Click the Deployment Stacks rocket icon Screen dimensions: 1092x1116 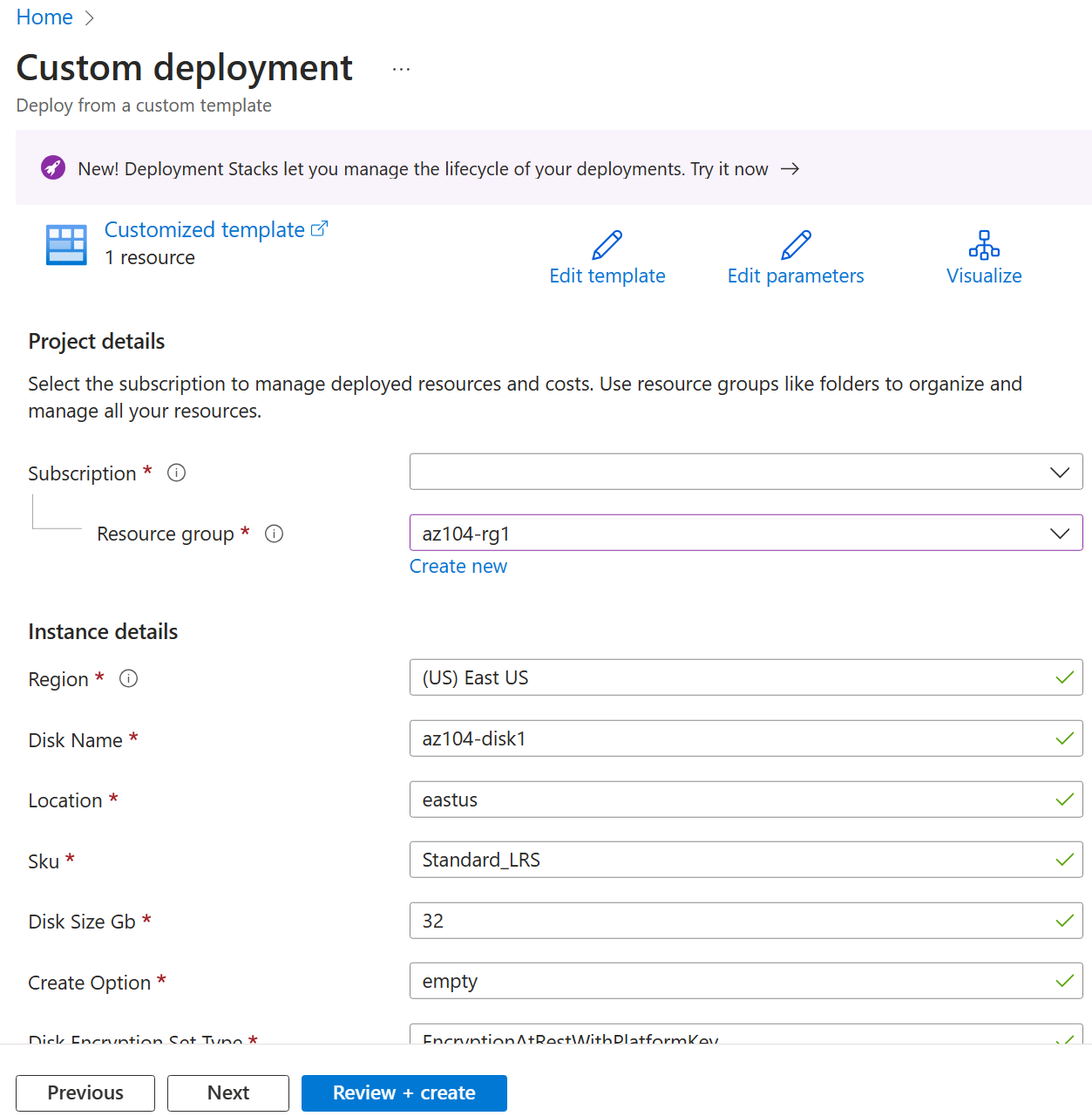pyautogui.click(x=53, y=167)
